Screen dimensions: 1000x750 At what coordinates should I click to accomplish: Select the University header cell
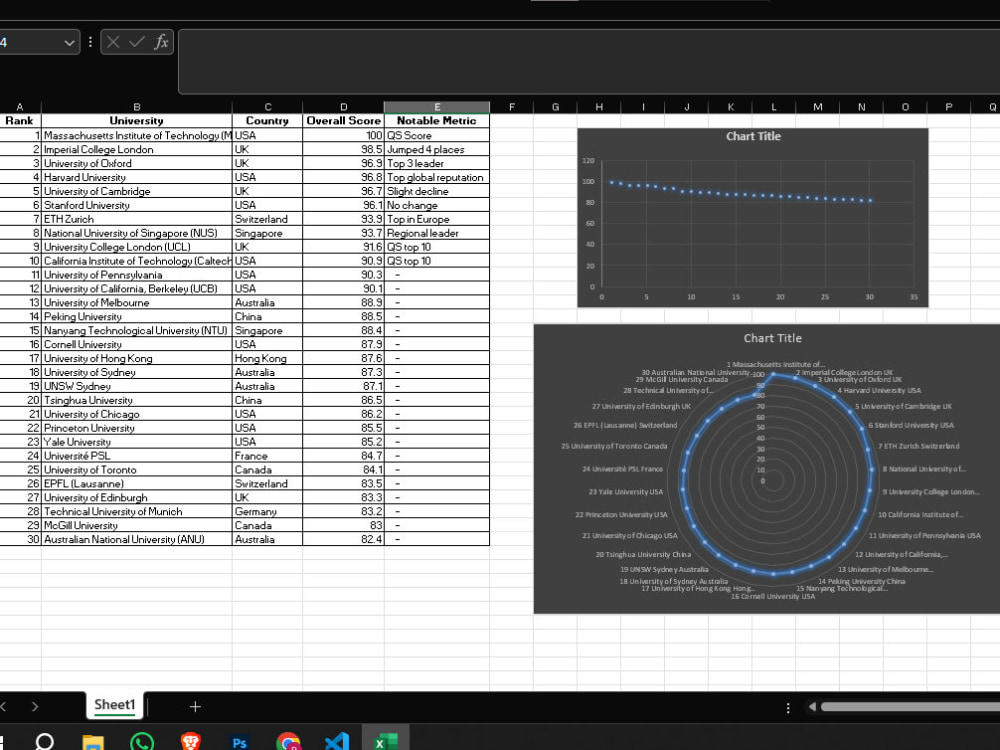tap(136, 121)
